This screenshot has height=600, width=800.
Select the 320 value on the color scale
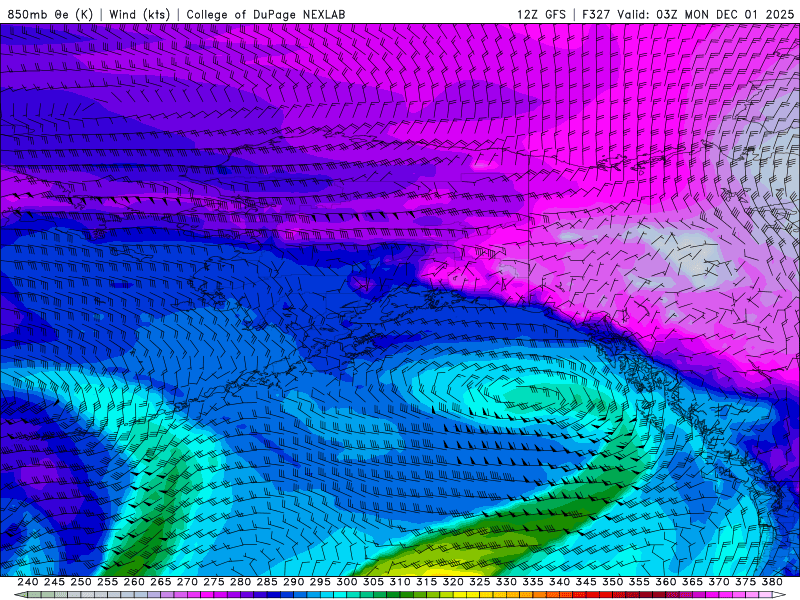click(x=453, y=582)
